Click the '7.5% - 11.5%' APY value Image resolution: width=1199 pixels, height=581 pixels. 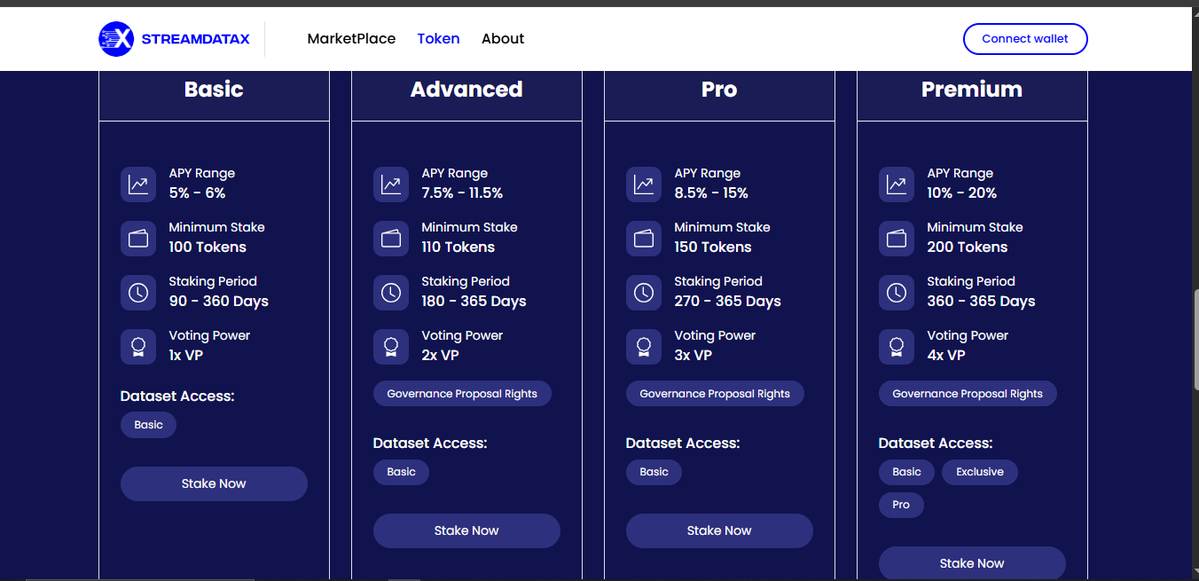(x=462, y=193)
